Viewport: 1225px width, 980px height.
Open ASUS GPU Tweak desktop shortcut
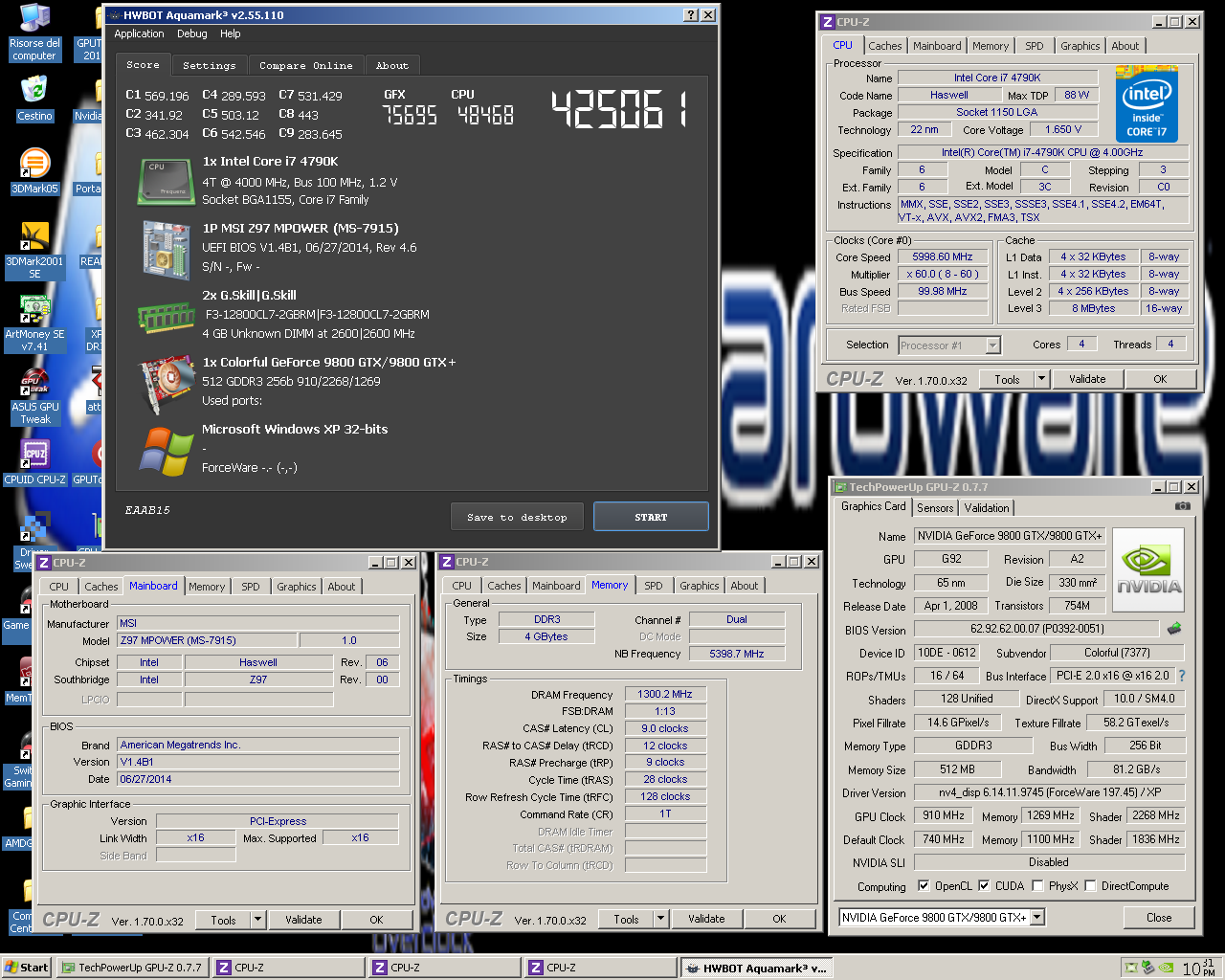(x=35, y=396)
